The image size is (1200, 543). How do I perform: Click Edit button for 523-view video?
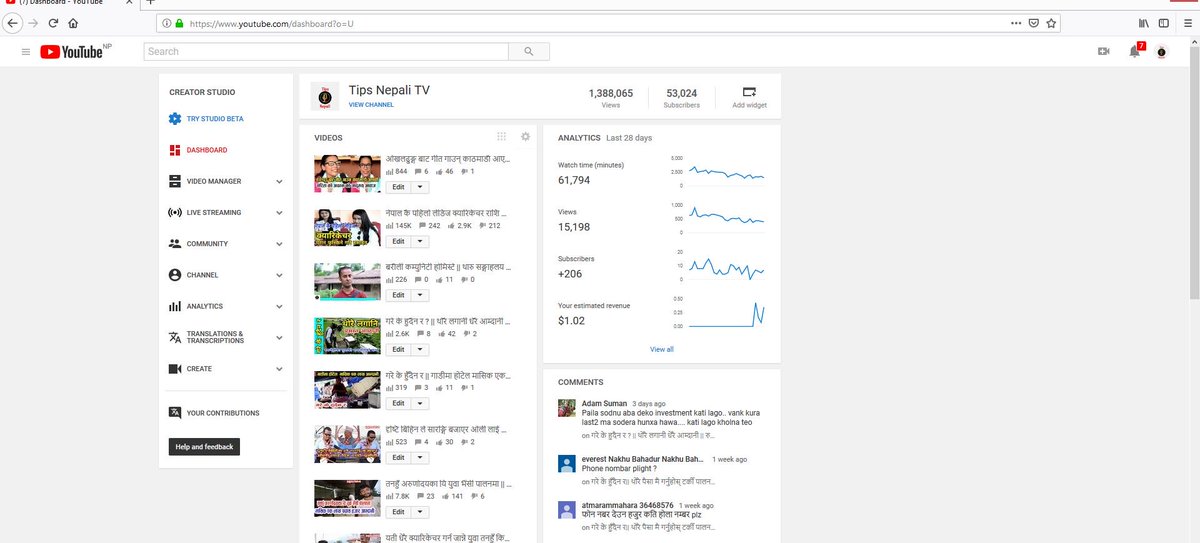pyautogui.click(x=398, y=457)
